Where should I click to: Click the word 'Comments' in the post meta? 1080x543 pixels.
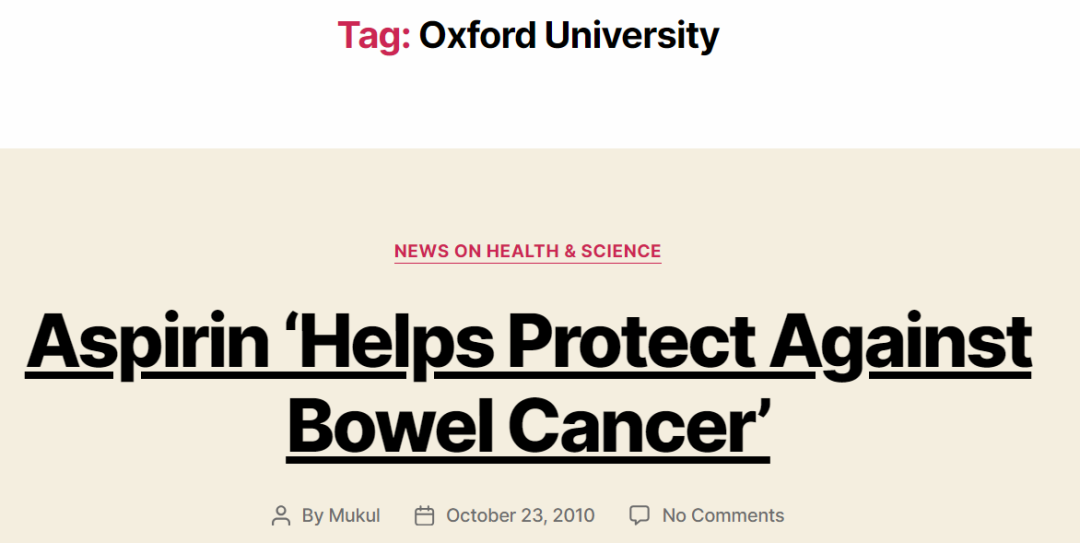[737, 516]
